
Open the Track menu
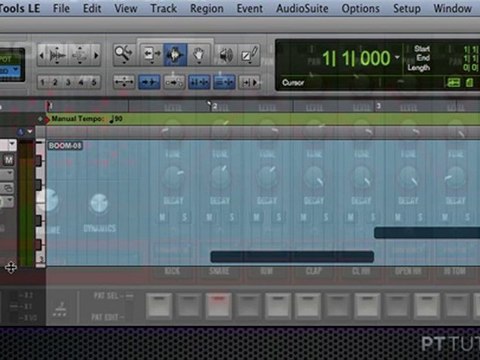click(x=163, y=8)
